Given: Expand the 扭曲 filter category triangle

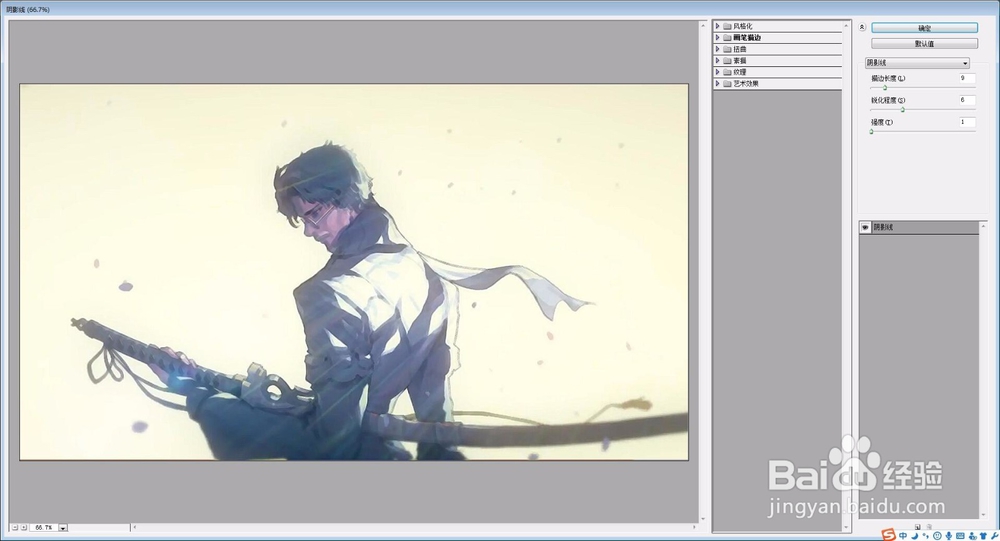Looking at the screenshot, I should coord(717,49).
